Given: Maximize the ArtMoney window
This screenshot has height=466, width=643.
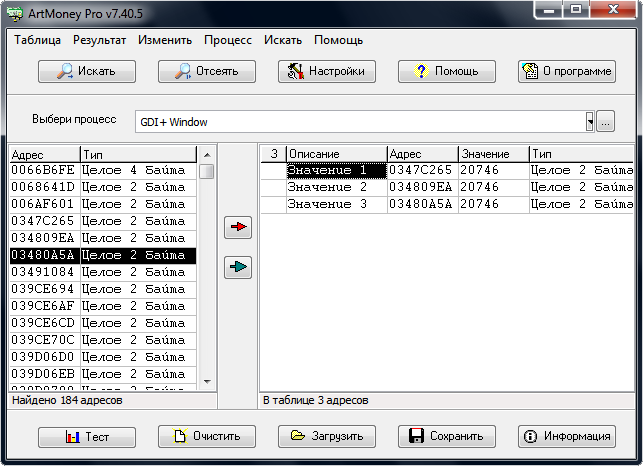Looking at the screenshot, I should point(576,10).
